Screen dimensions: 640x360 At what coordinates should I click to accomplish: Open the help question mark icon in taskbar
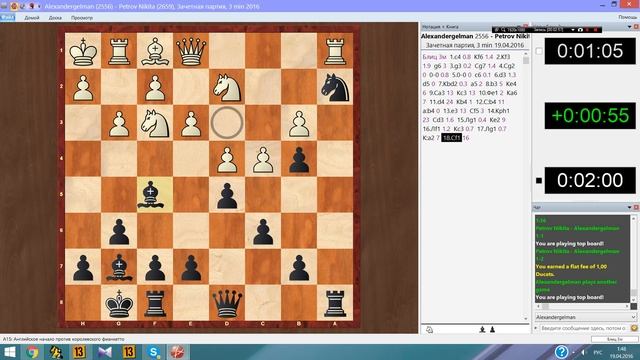(561, 351)
